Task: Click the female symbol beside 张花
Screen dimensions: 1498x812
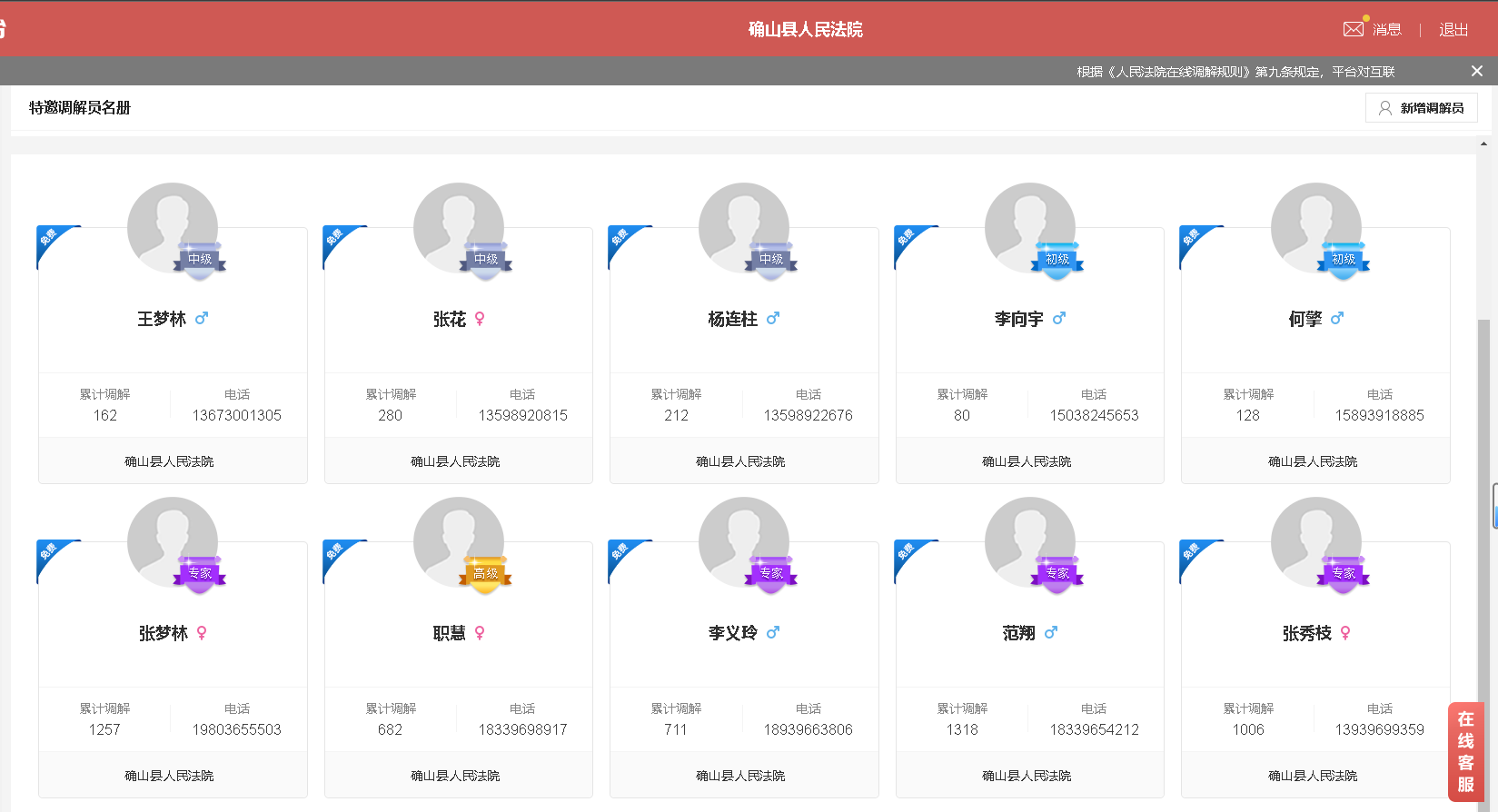Action: click(480, 319)
